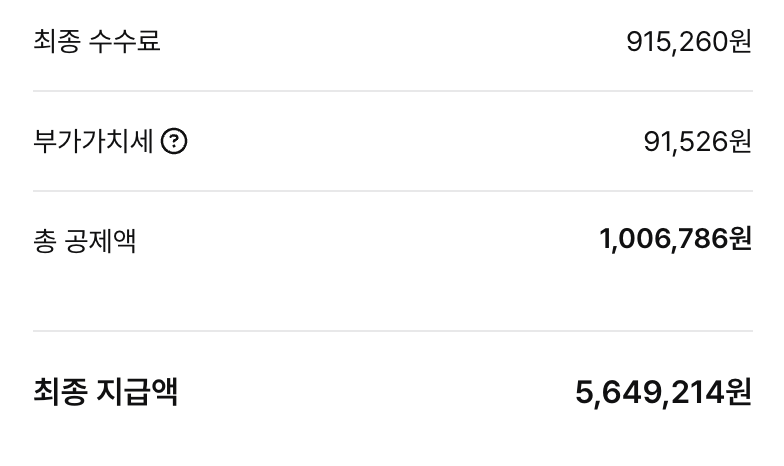
Task: Click the word 최종 in the 지급액 row
Action: (x=59, y=391)
